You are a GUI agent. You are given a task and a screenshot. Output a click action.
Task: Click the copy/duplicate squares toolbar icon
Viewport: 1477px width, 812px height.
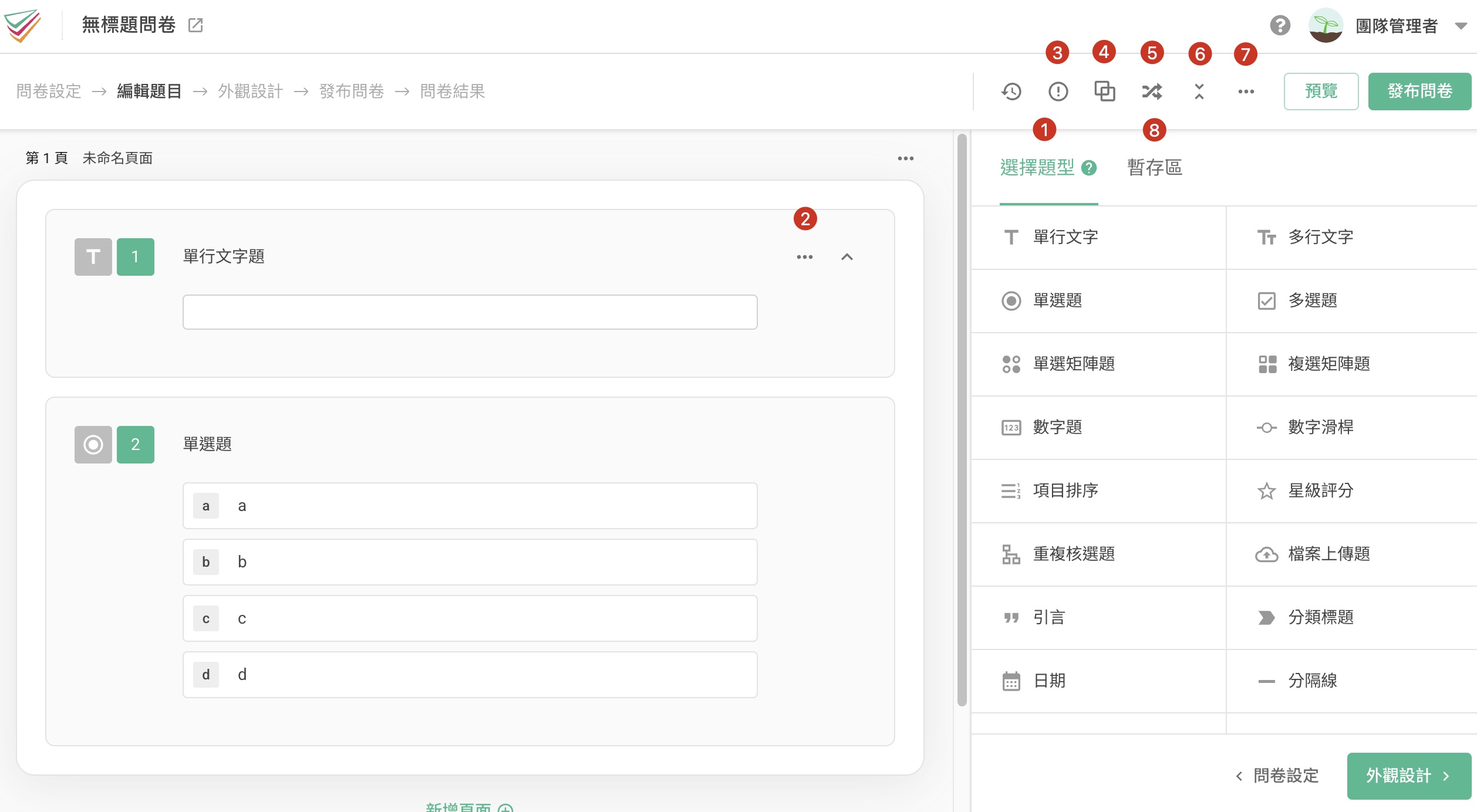coord(1104,92)
